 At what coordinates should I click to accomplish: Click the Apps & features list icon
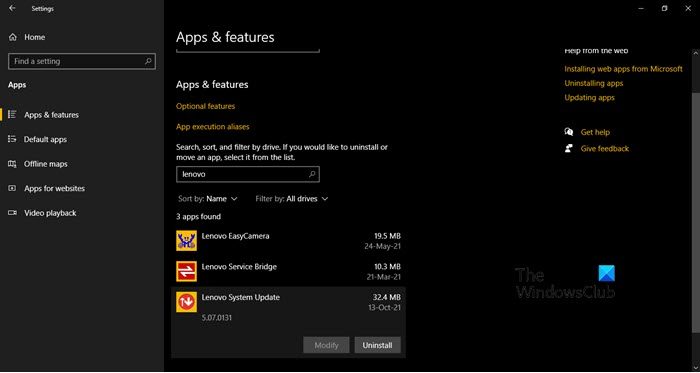click(12, 115)
